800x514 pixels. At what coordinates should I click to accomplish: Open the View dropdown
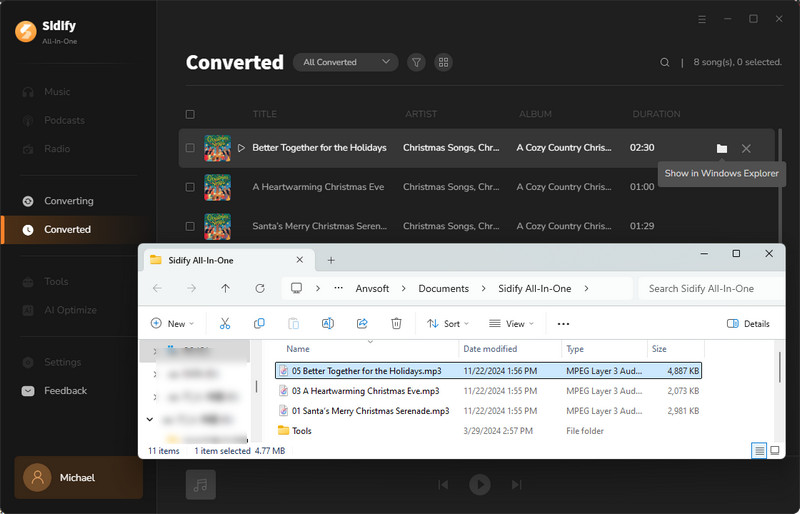[x=511, y=324]
